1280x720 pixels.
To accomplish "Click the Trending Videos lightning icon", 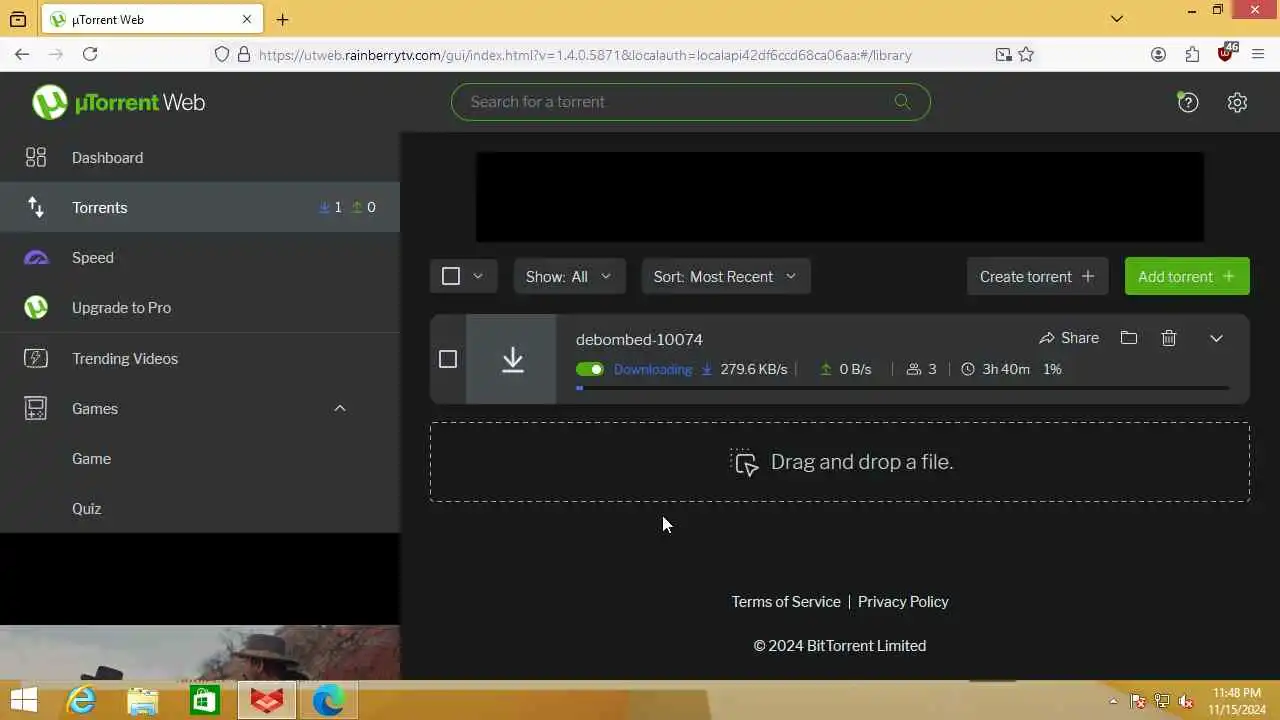I will pyautogui.click(x=36, y=358).
